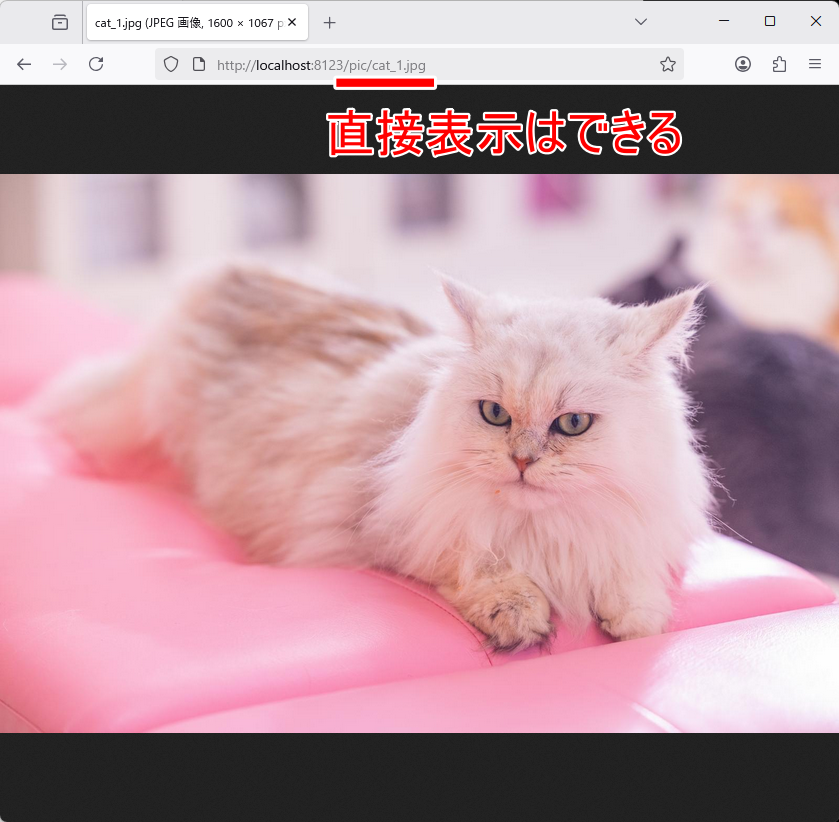Click the displayed cat image

(420, 453)
